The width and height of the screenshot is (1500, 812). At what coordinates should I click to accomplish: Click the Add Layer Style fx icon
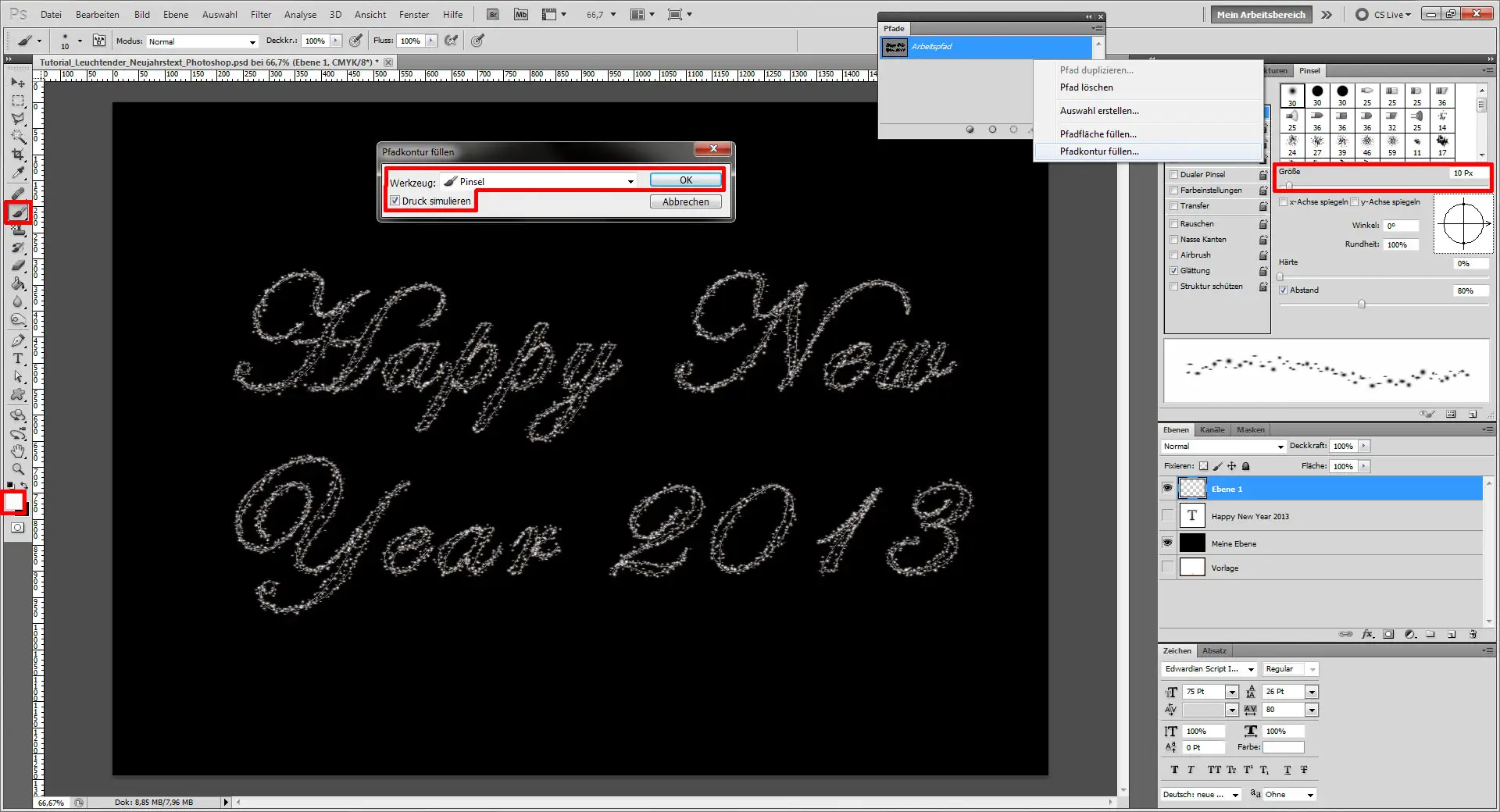tap(1368, 634)
